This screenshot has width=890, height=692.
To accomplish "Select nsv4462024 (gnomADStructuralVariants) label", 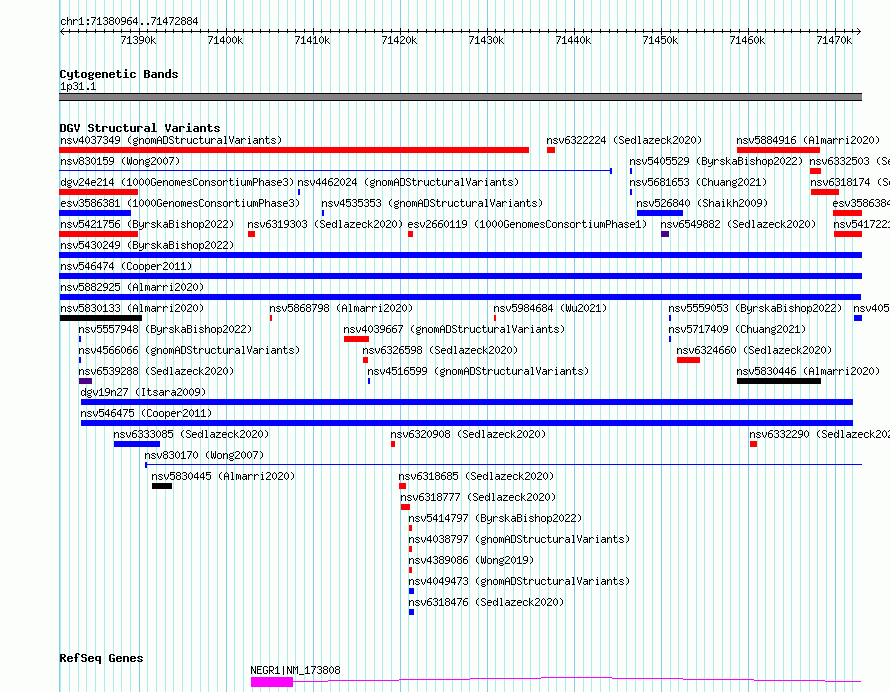I will point(408,182).
